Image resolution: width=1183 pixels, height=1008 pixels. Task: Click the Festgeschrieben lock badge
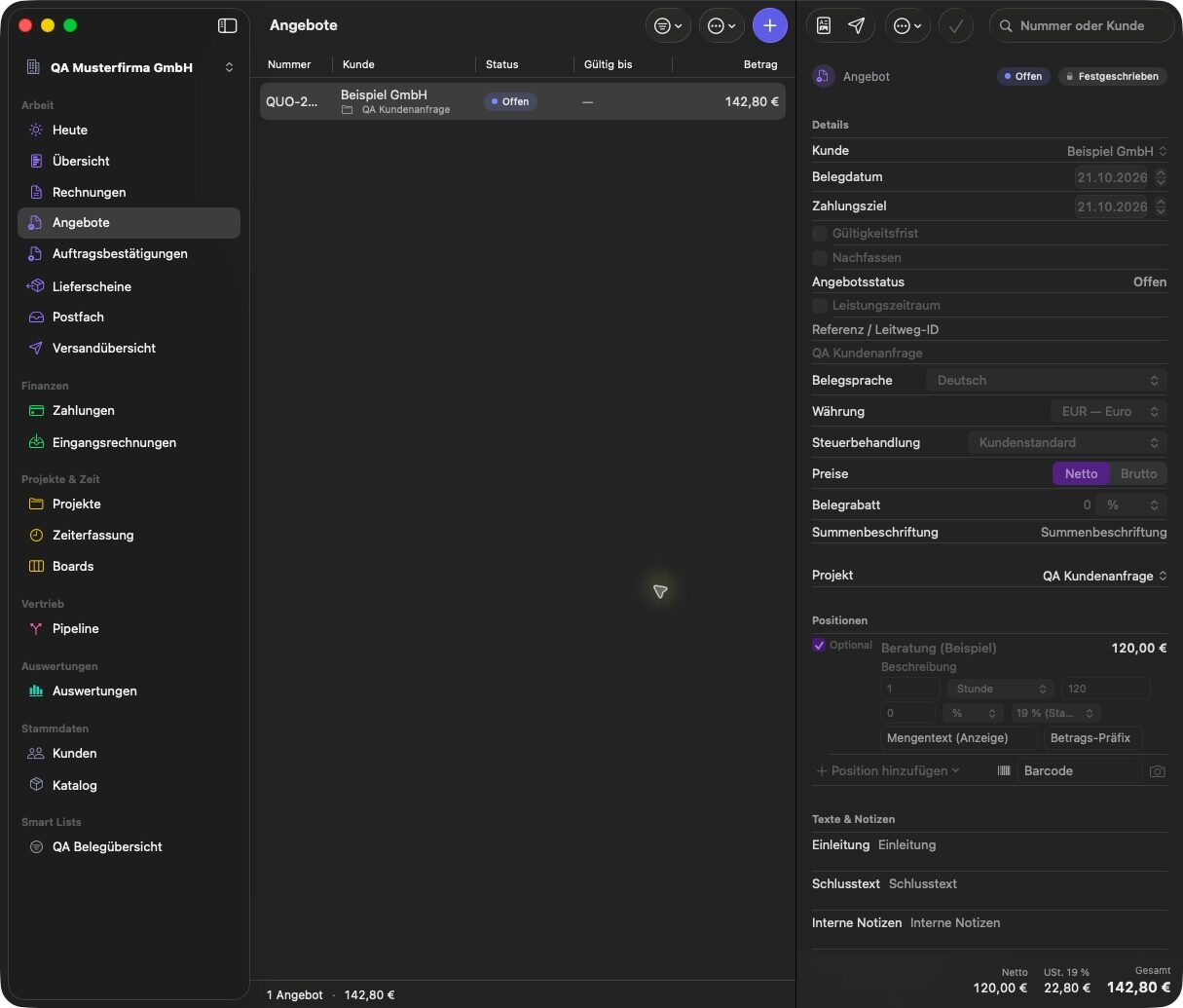[x=1112, y=76]
